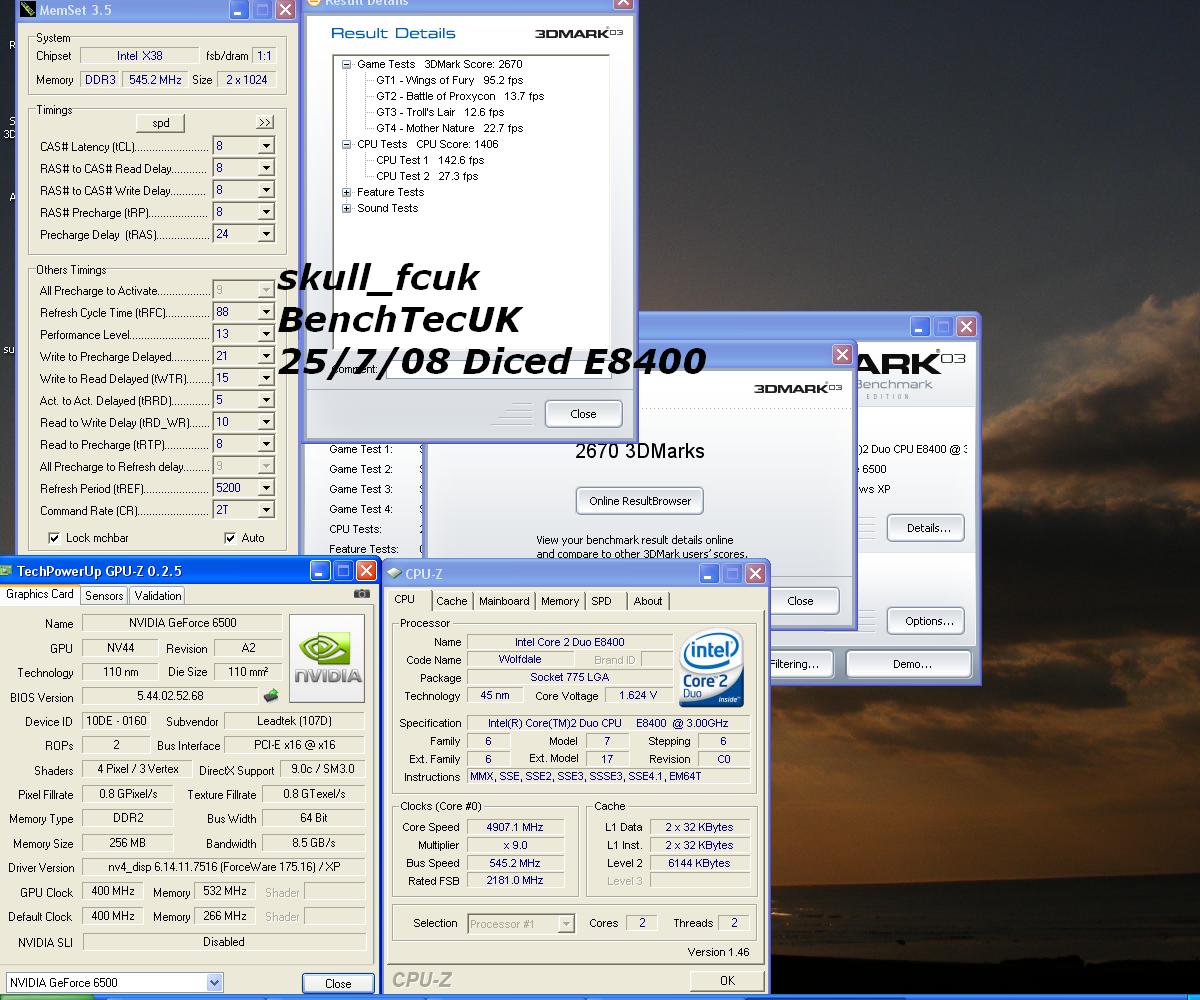Click the Filtering... button in 3DMark
1200x1000 pixels.
tap(802, 664)
